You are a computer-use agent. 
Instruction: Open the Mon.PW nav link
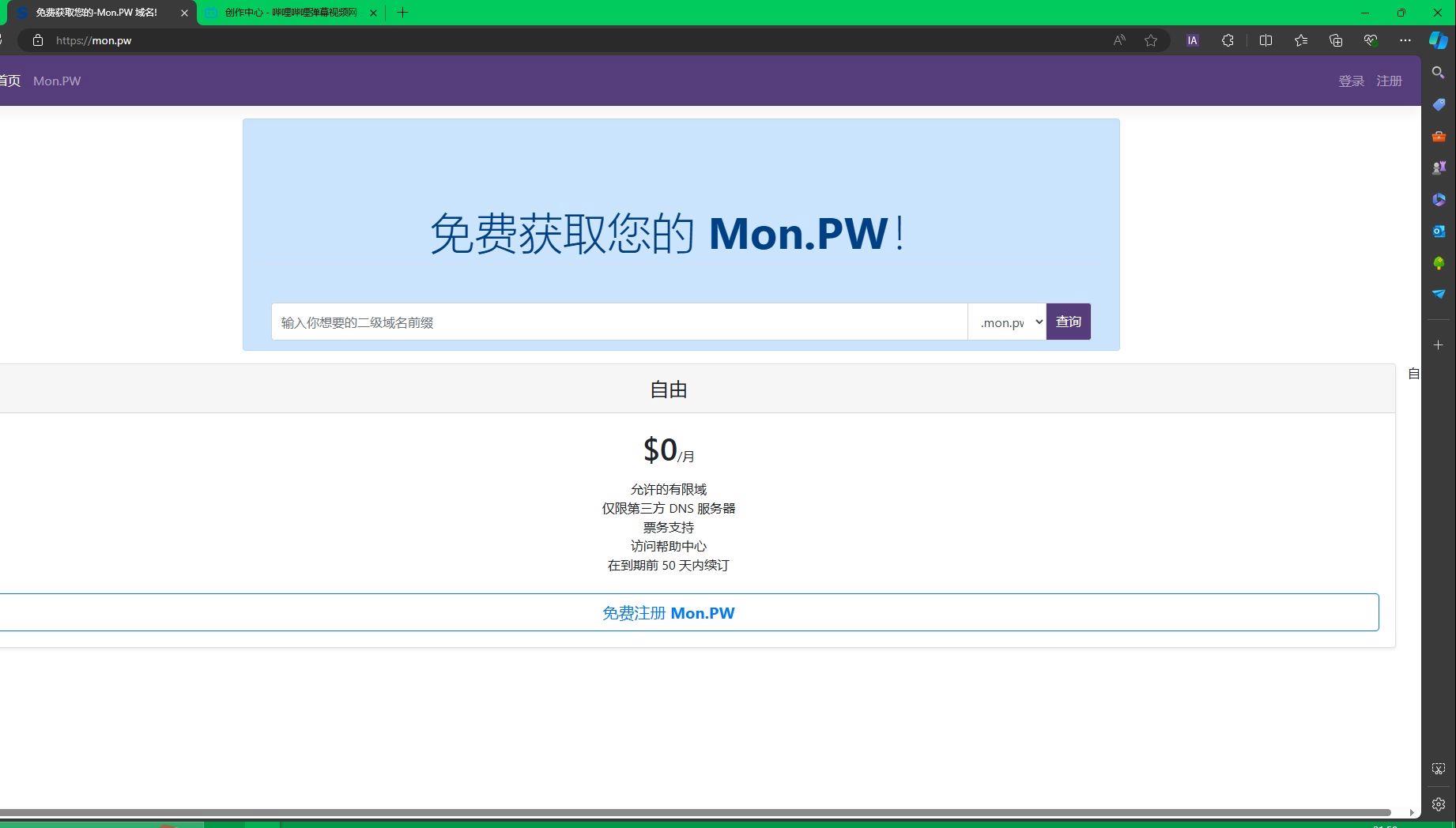(57, 81)
